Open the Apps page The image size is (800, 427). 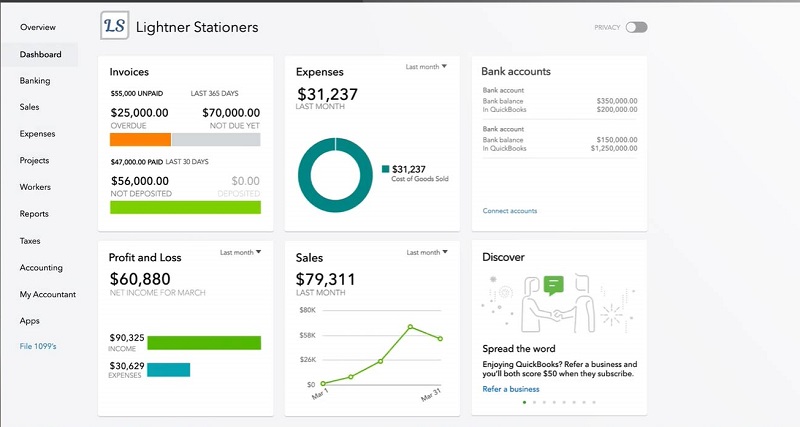point(29,321)
